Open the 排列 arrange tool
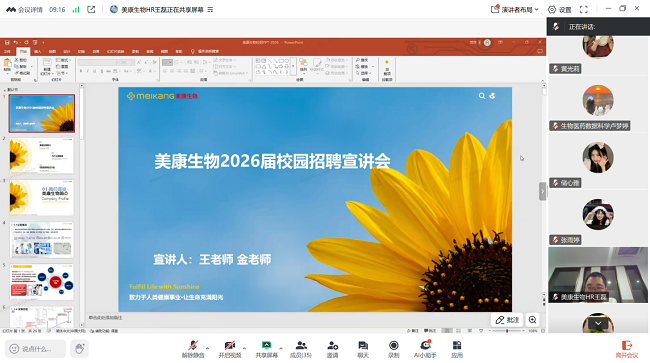 pos(303,66)
